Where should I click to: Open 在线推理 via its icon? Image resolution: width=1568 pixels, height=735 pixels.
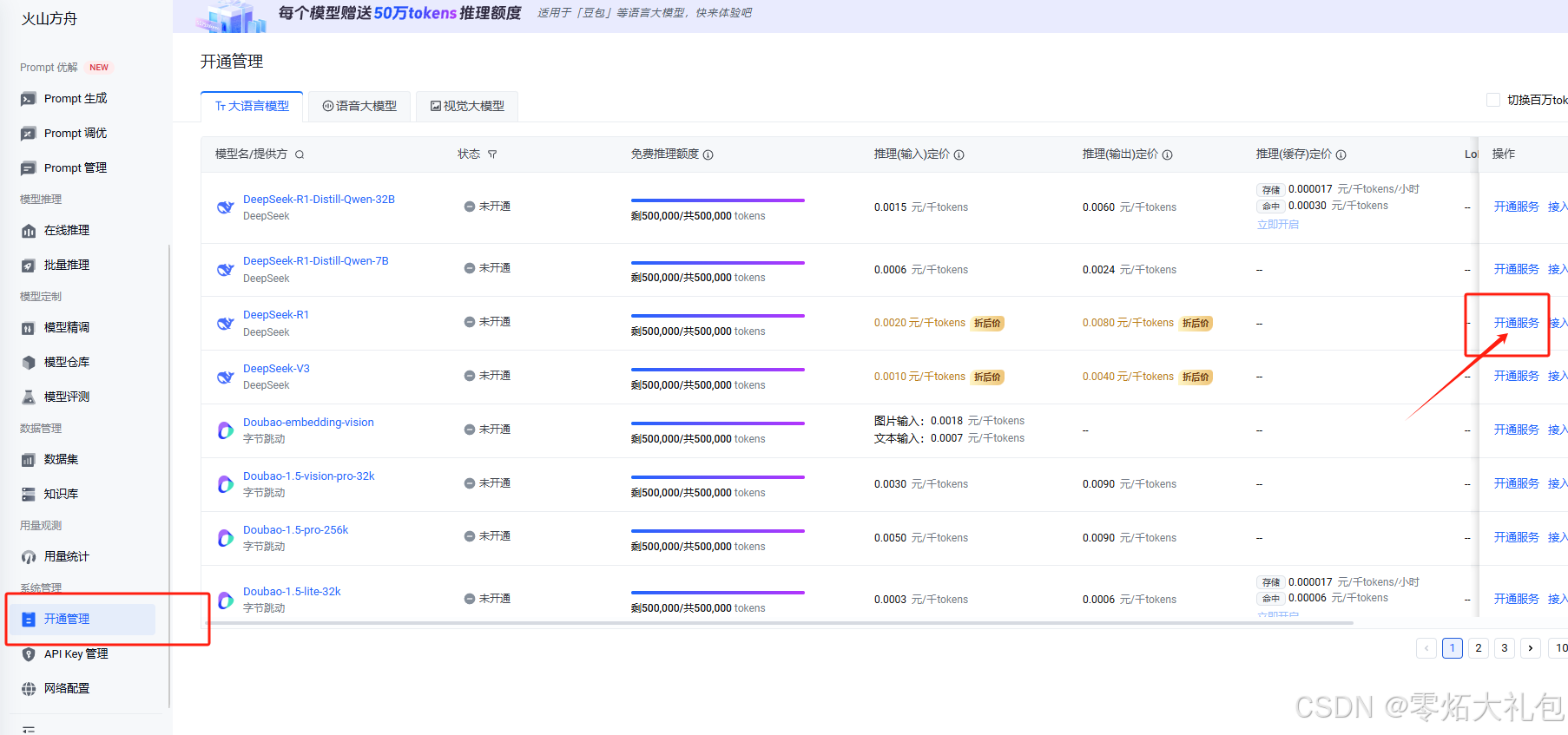click(29, 231)
